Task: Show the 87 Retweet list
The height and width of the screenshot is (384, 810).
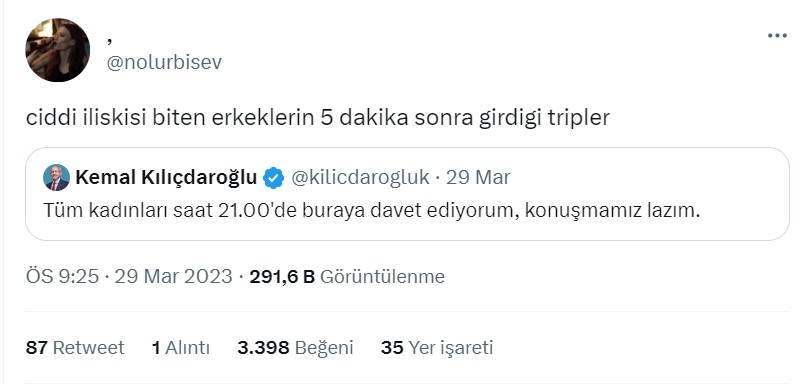Action: [75, 347]
